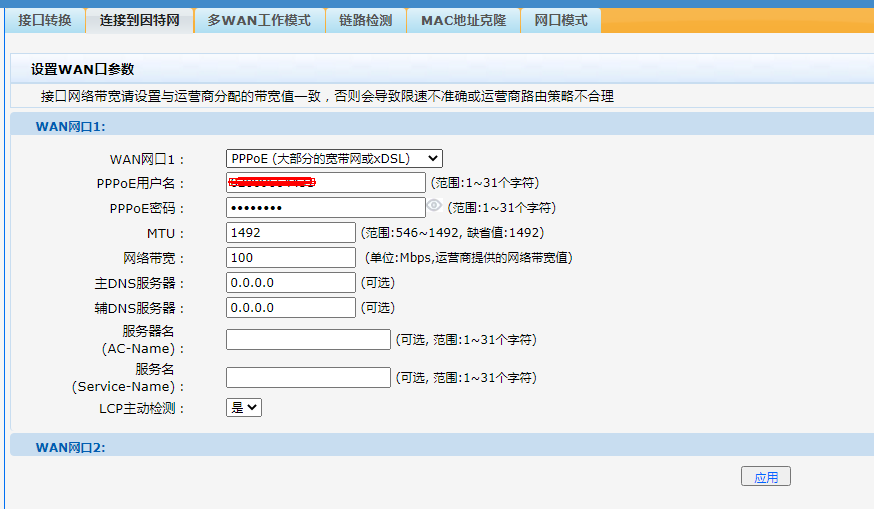Switch to the 网口模式 tab
The image size is (874, 509).
click(561, 21)
